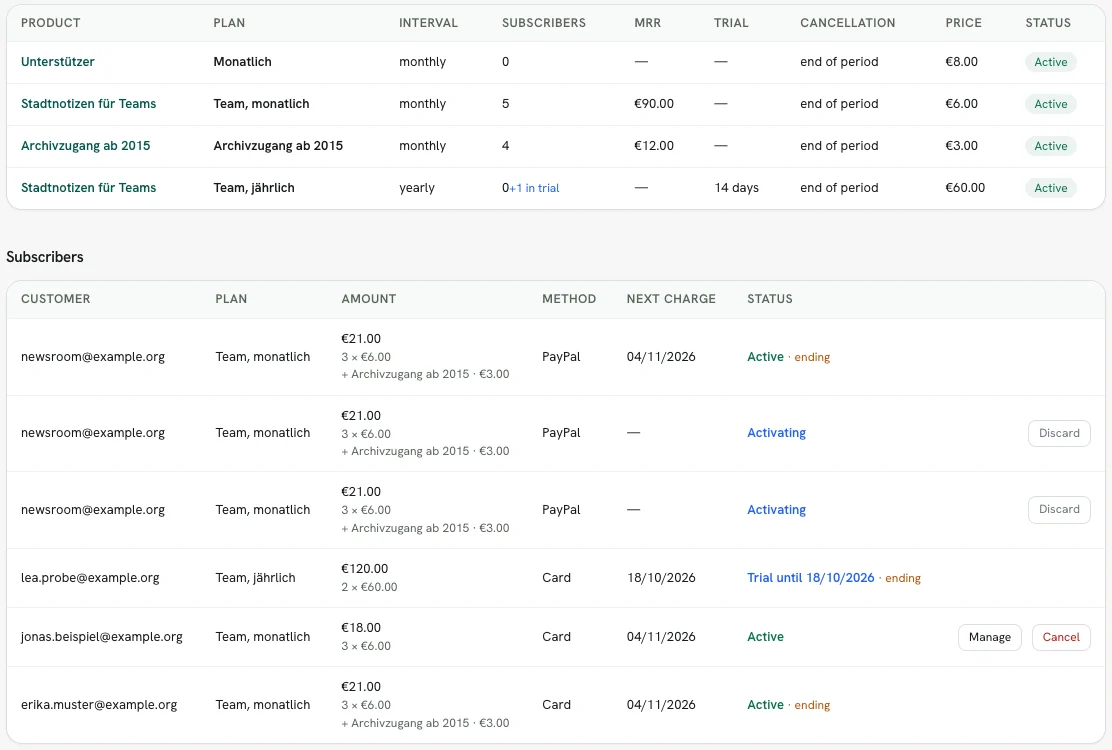This screenshot has width=1112, height=750.
Task: Select the AMOUNT column header
Action: coord(369,298)
